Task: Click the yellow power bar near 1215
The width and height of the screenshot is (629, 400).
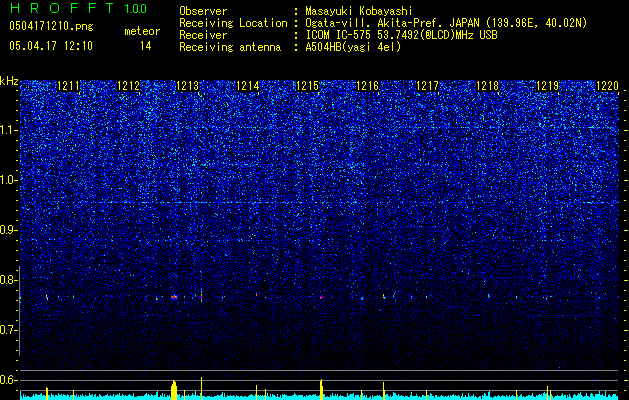Action: pos(321,390)
